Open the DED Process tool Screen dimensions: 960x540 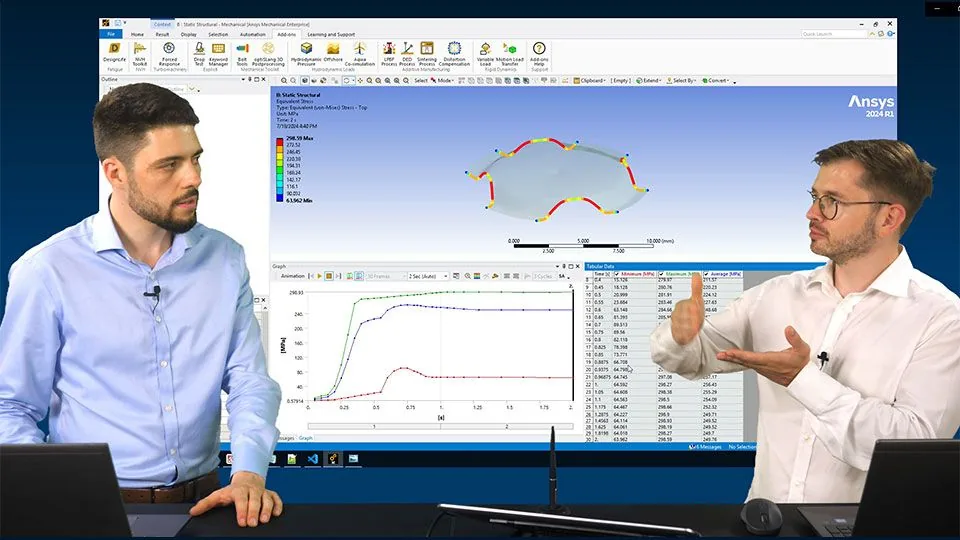pos(407,53)
